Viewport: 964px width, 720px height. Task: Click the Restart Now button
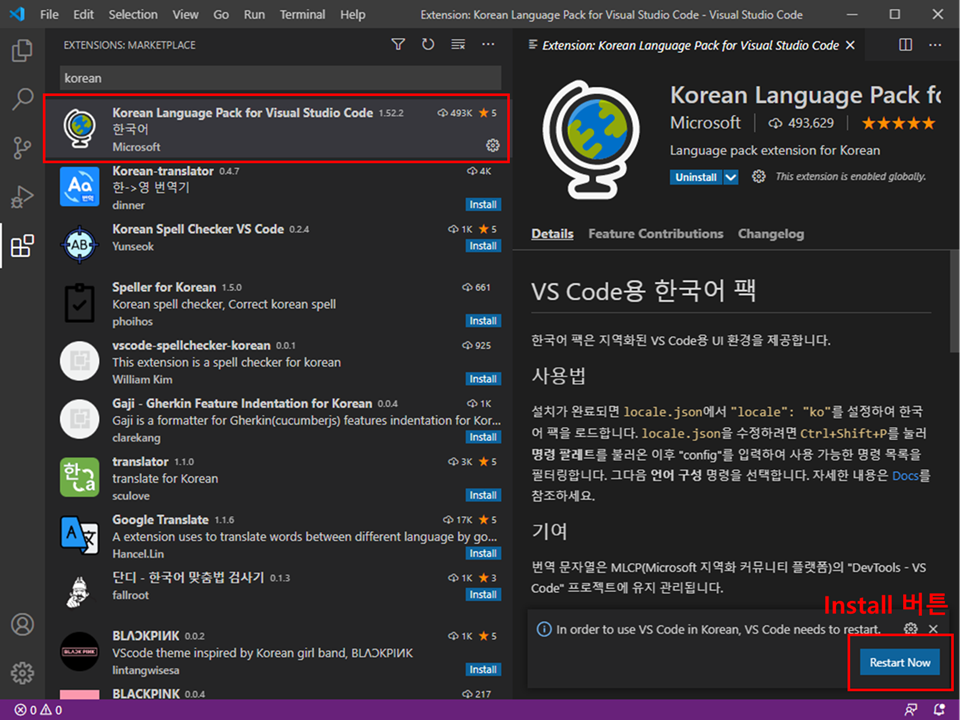[x=899, y=662]
